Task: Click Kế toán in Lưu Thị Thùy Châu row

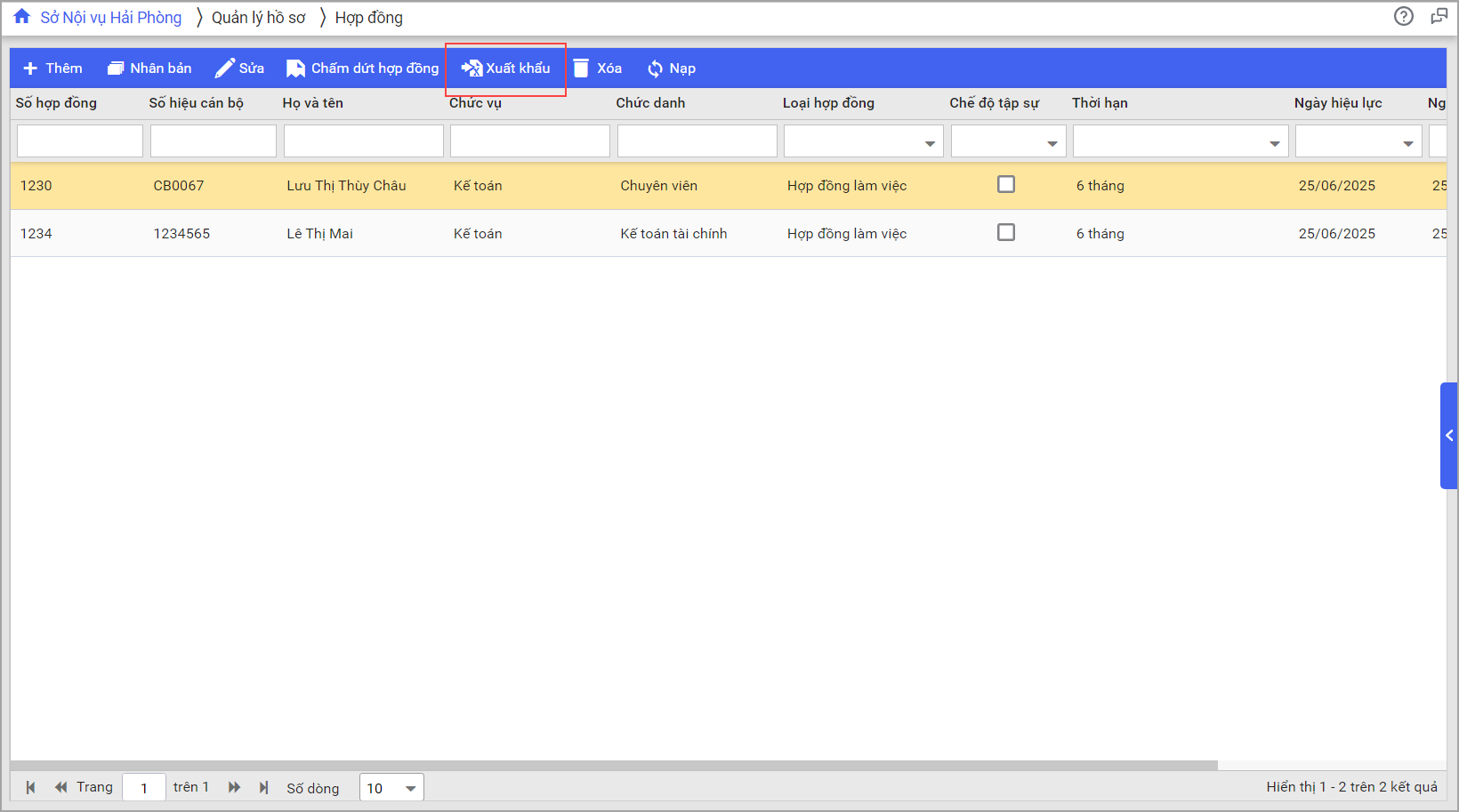Action: click(478, 186)
